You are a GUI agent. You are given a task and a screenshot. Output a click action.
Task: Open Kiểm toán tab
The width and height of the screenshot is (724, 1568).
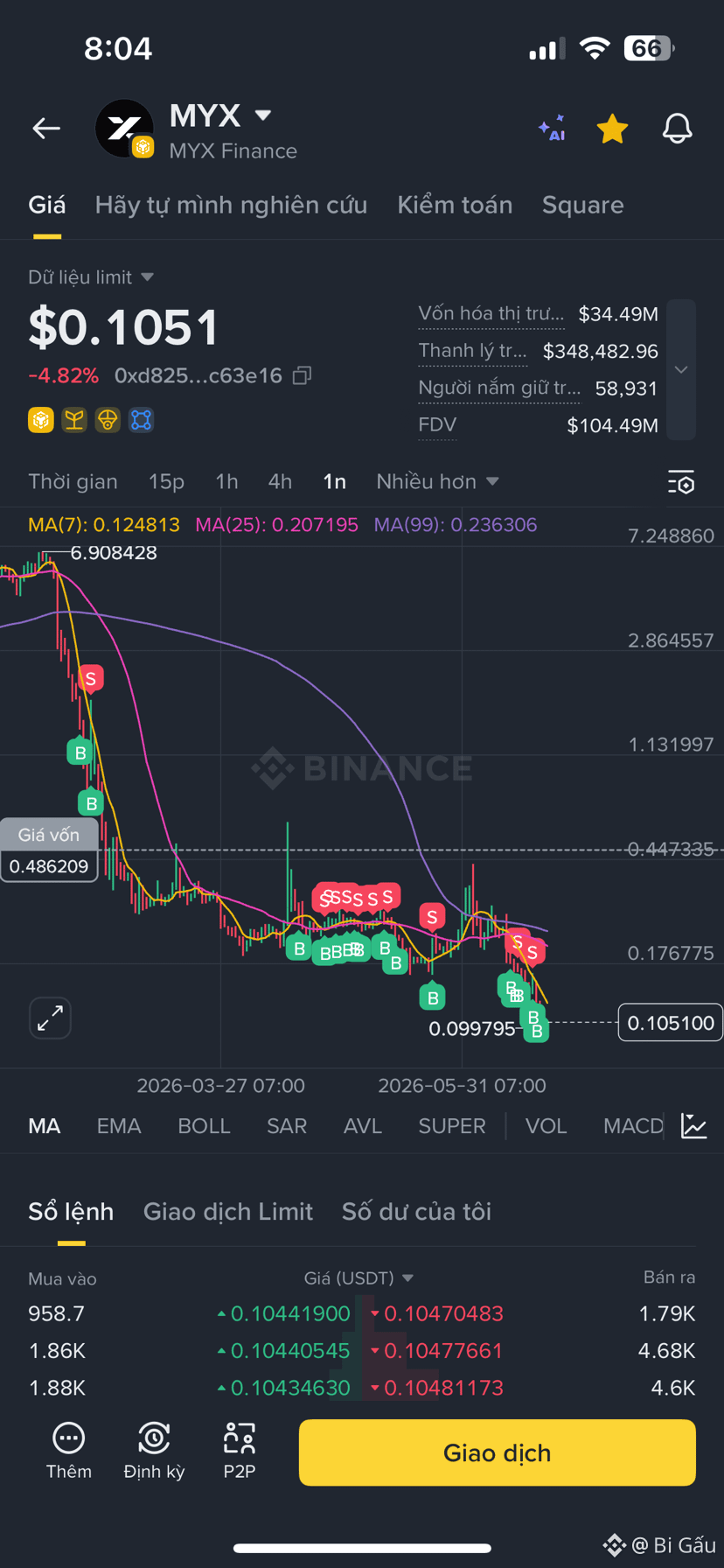pyautogui.click(x=455, y=205)
